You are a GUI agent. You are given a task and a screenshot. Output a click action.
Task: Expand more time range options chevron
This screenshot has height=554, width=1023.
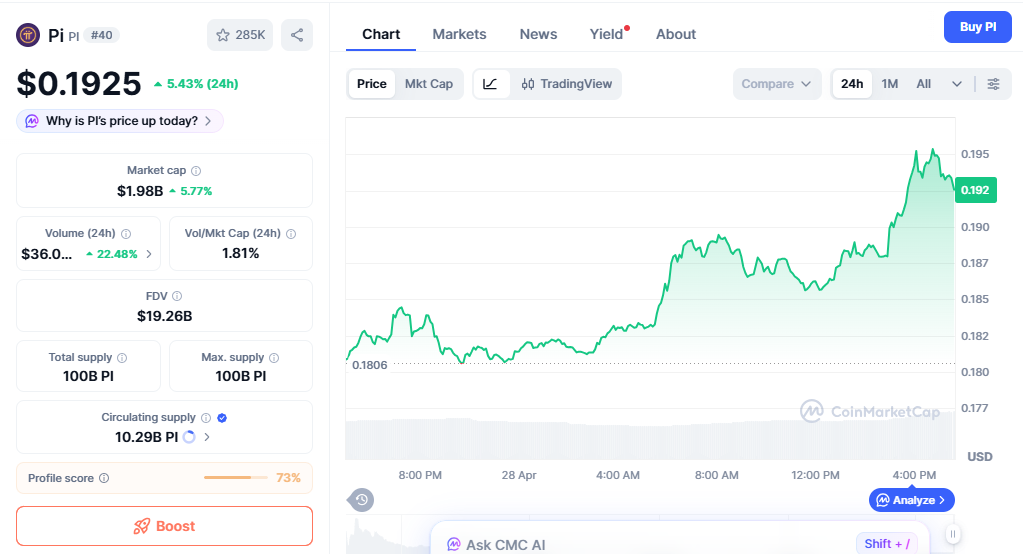tap(957, 84)
